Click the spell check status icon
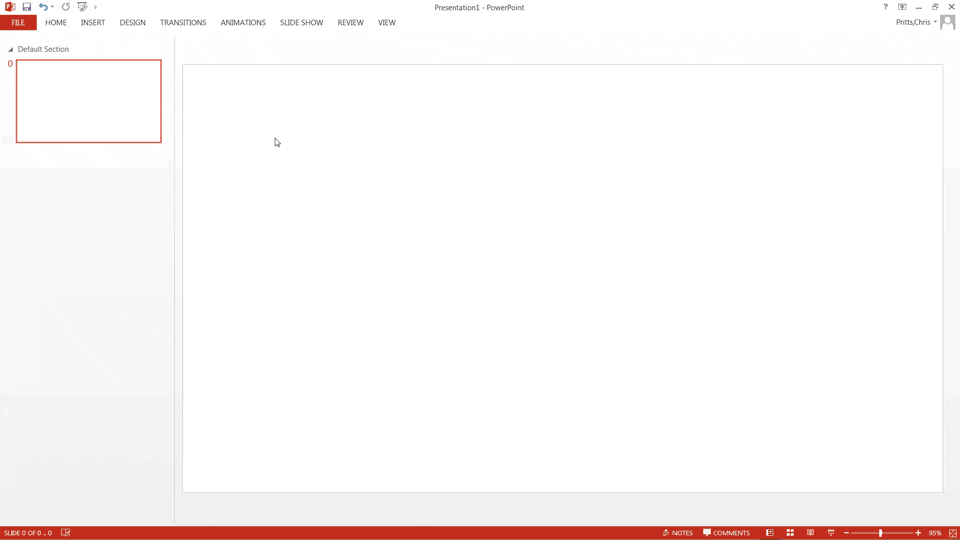The image size is (960, 540). 66,533
